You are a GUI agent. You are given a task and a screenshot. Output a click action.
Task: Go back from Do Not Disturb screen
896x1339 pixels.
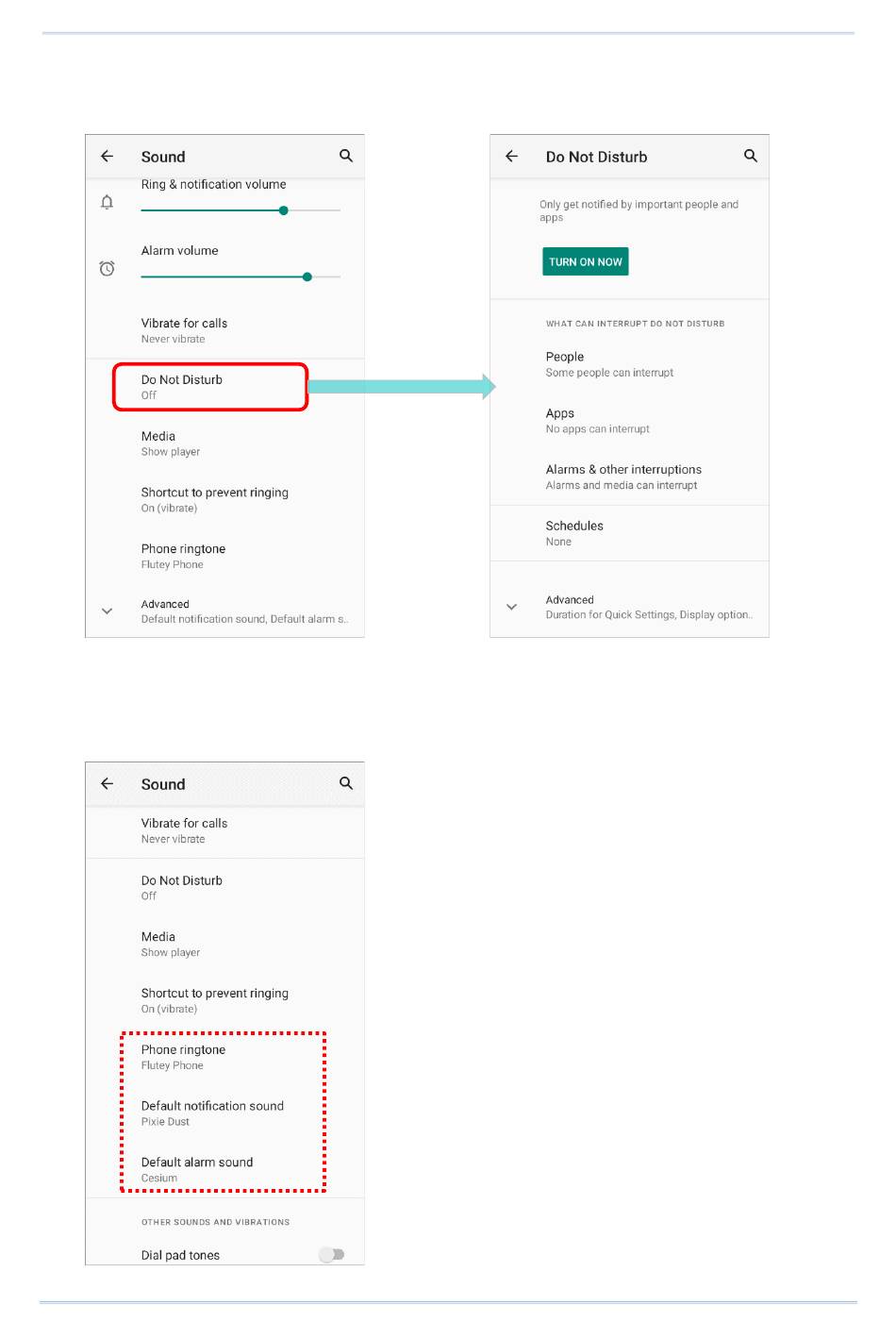[x=512, y=157]
